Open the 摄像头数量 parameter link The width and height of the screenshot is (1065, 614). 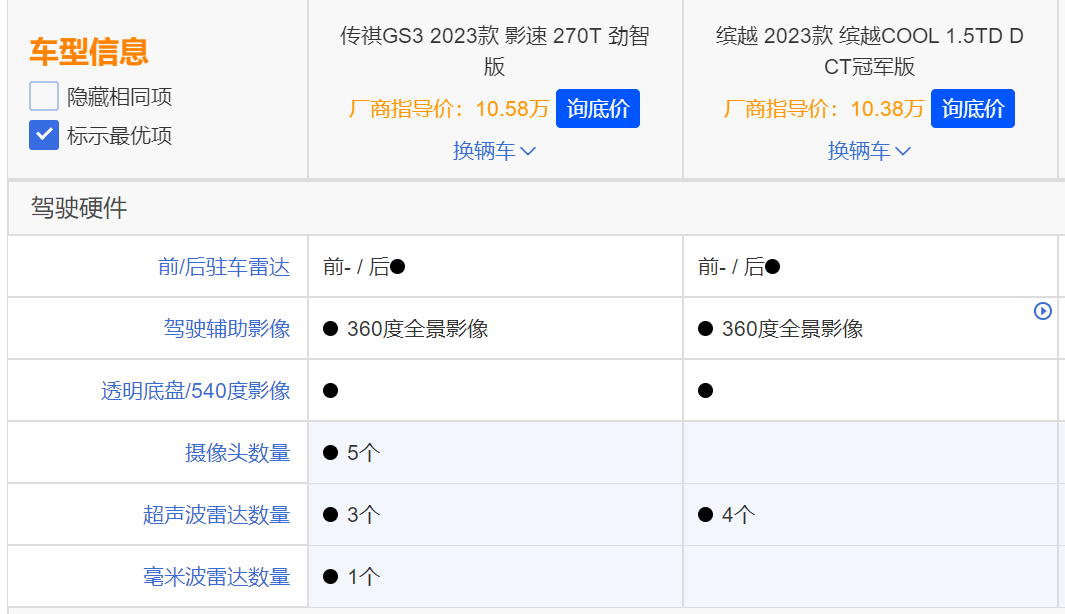pyautogui.click(x=238, y=452)
